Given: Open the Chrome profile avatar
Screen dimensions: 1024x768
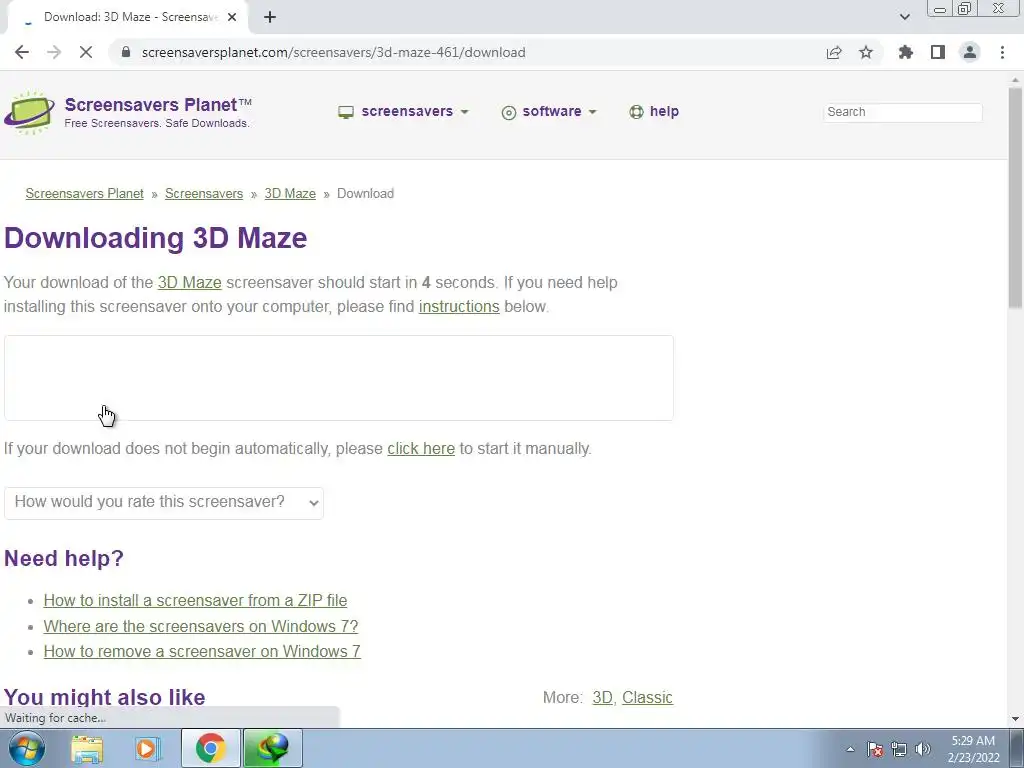Looking at the screenshot, I should tap(970, 52).
